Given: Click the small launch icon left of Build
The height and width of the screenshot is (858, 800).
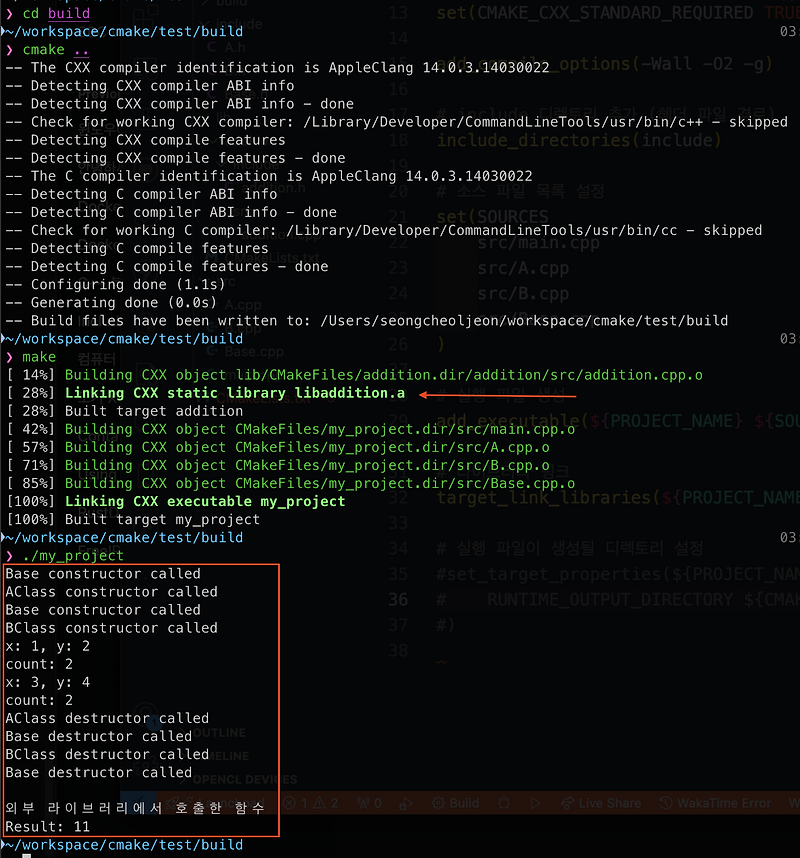Looking at the screenshot, I should click(407, 803).
